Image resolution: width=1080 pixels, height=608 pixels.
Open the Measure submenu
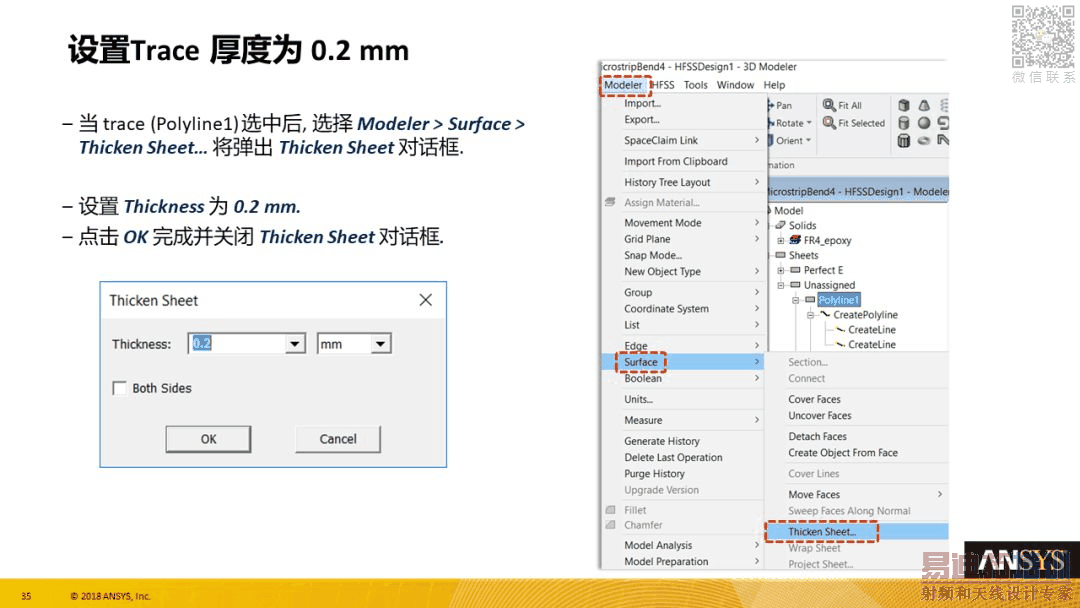click(683, 420)
